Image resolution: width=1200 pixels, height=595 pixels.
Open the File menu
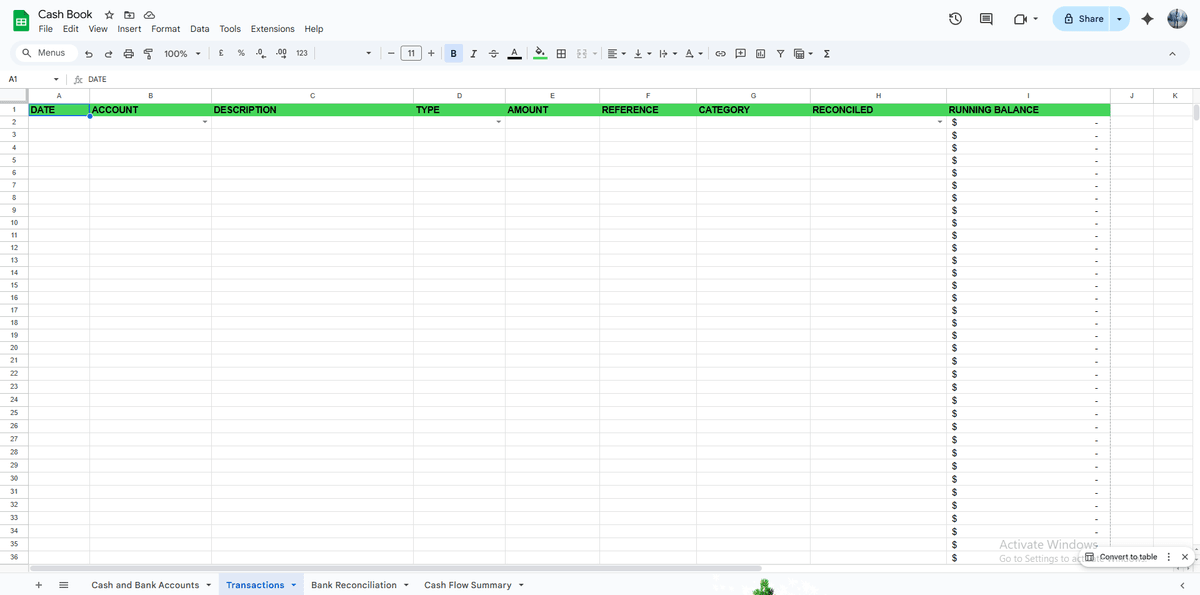coord(46,29)
